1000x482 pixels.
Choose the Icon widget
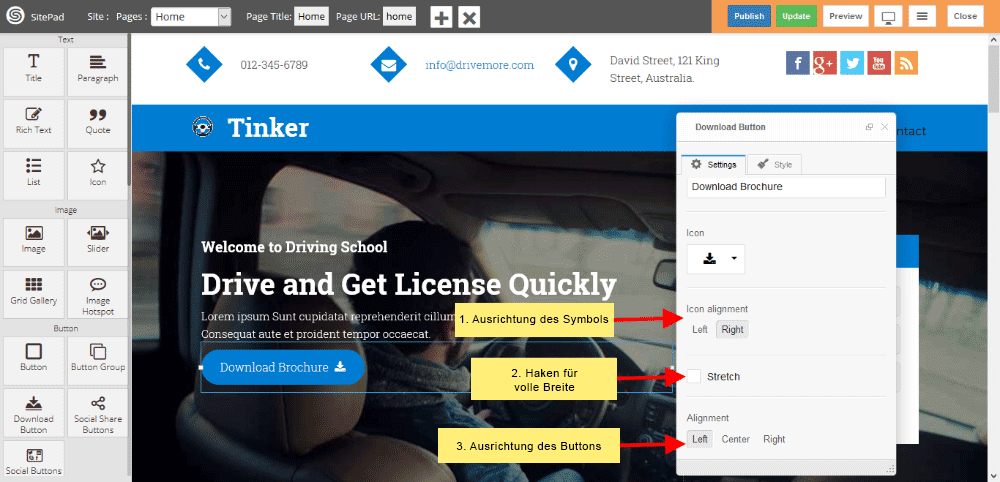[x=98, y=175]
